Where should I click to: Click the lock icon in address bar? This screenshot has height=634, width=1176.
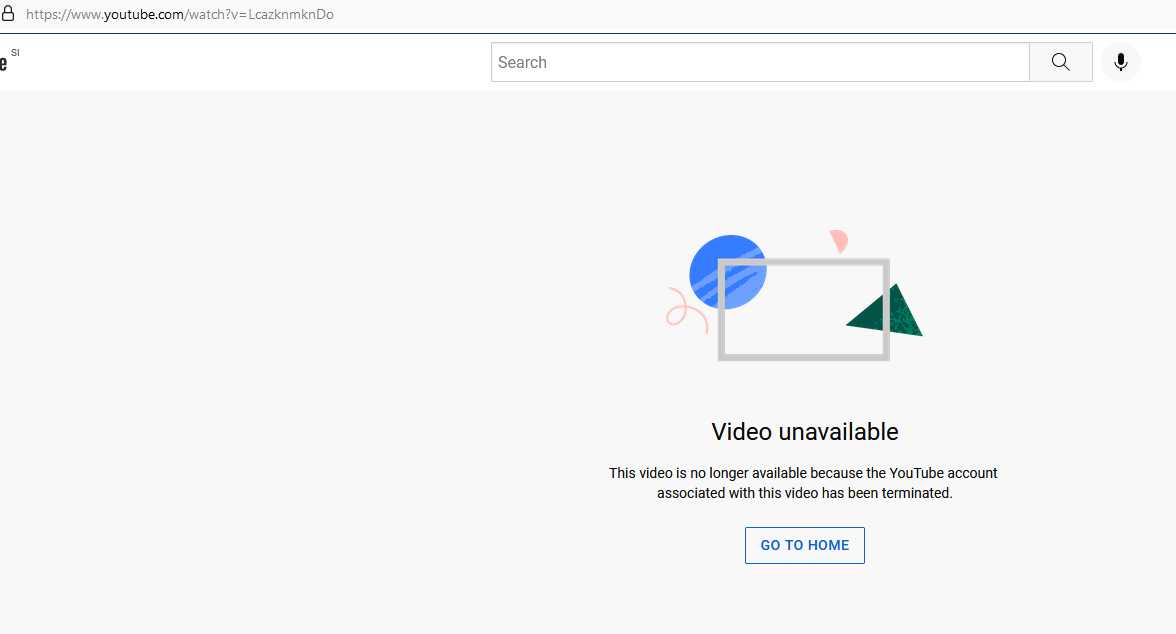click(x=8, y=14)
